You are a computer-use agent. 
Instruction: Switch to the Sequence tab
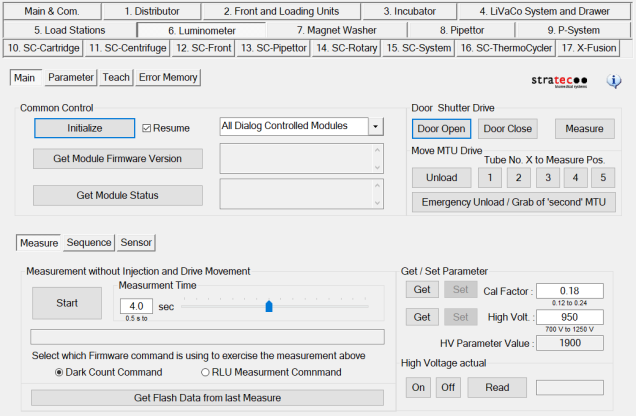[89, 242]
